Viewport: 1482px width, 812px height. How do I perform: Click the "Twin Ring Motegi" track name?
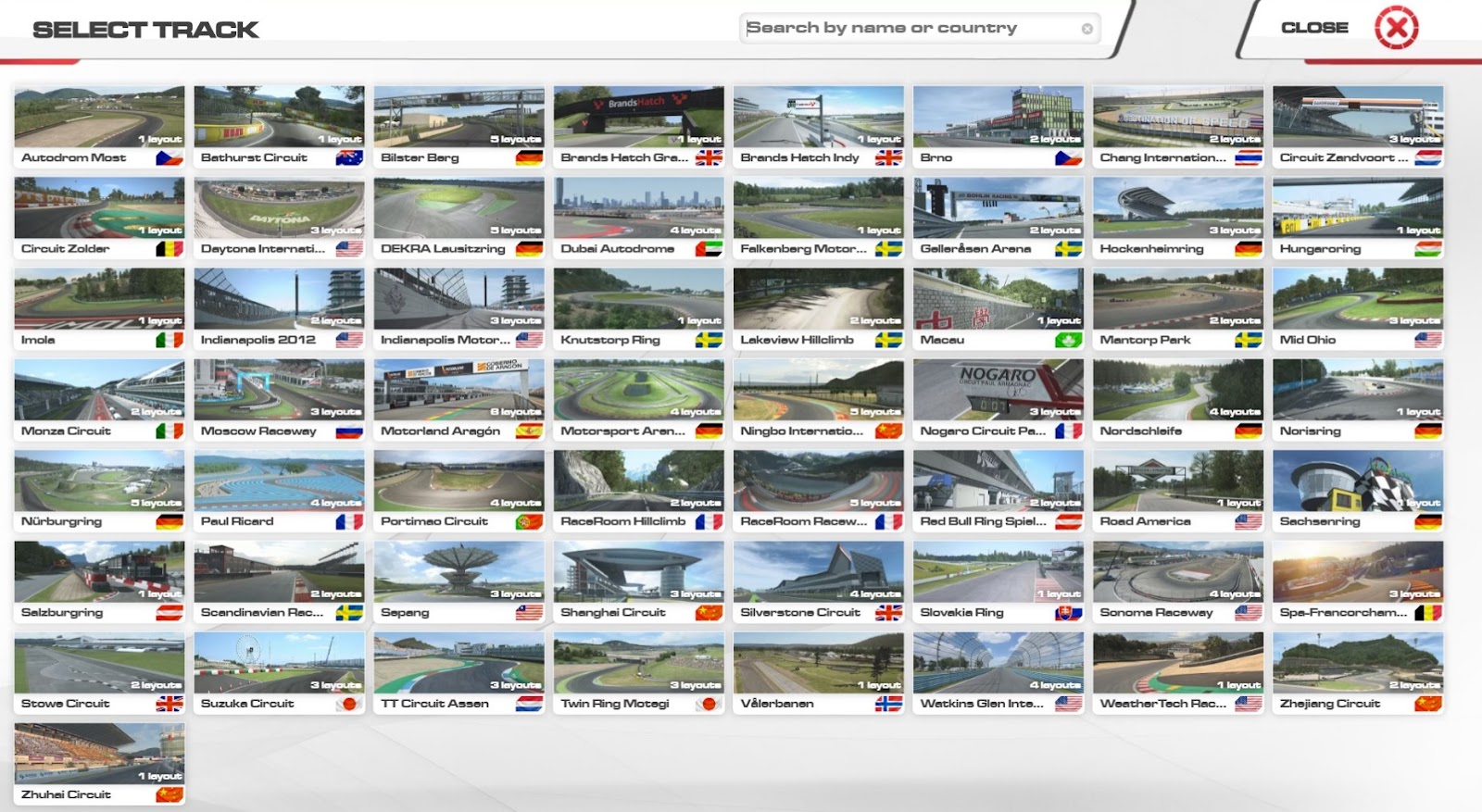click(615, 704)
